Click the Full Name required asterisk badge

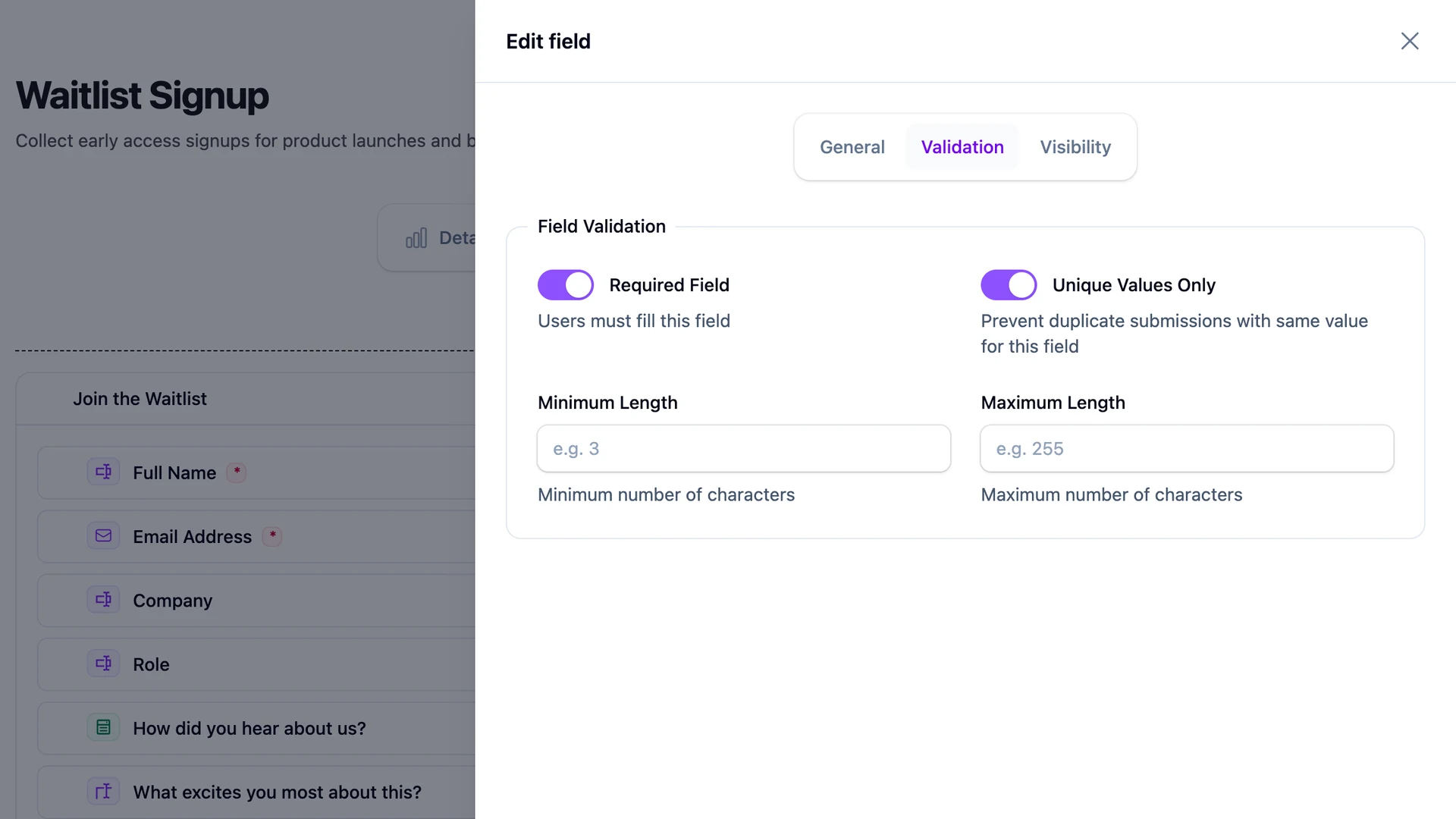click(x=237, y=472)
